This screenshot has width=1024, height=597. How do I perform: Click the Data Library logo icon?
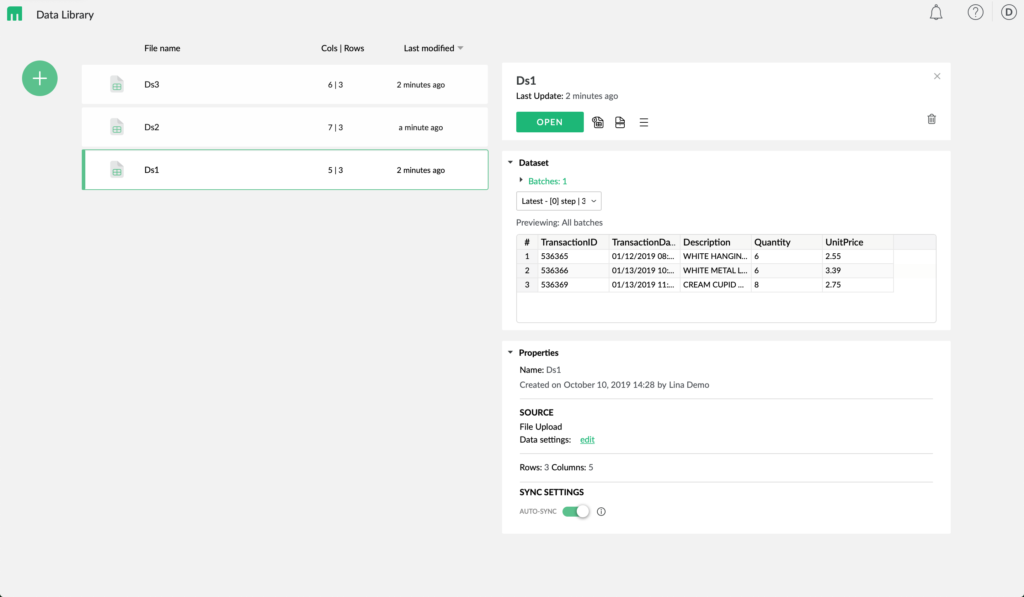14,13
